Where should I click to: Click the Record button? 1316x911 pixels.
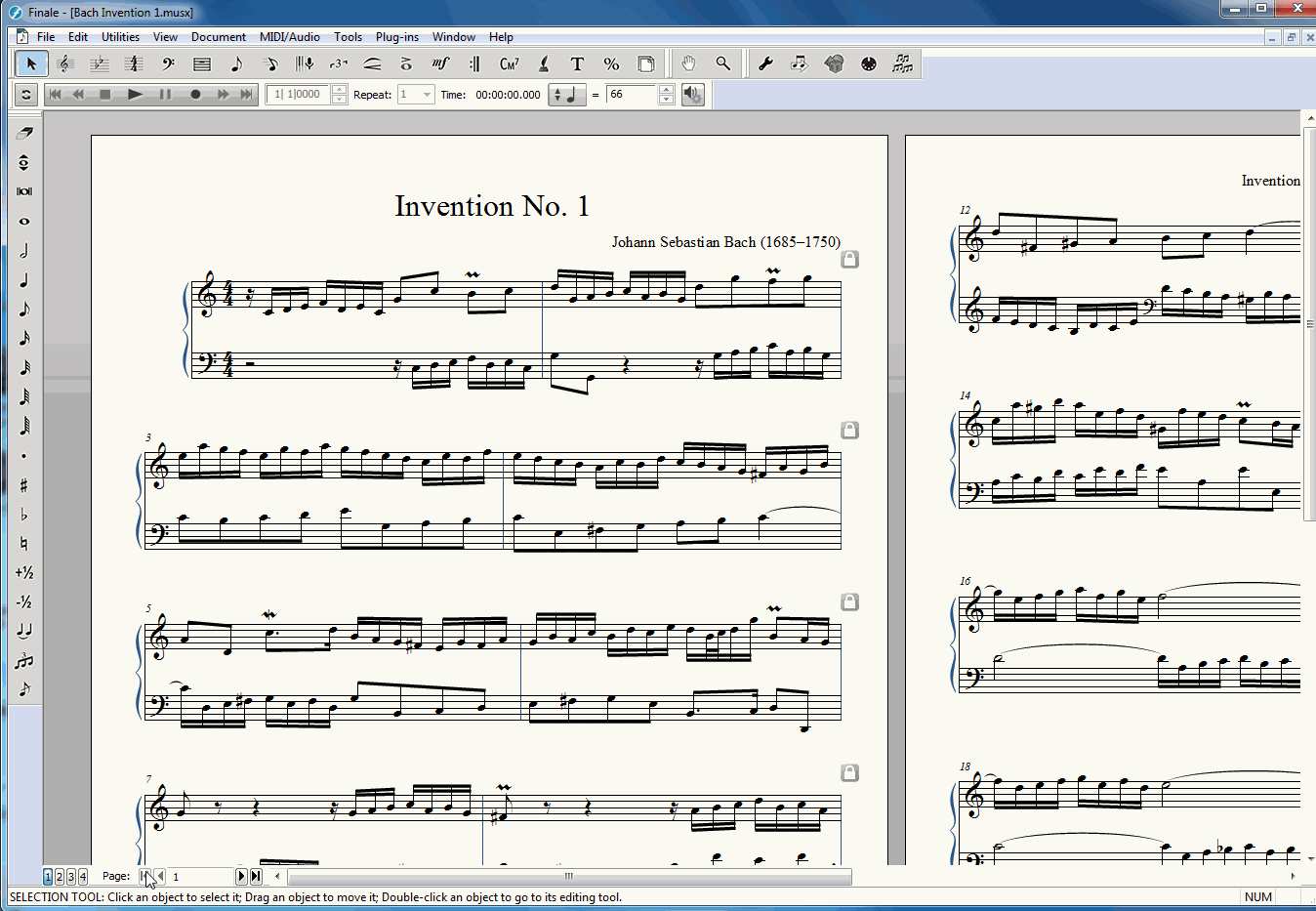(x=195, y=95)
